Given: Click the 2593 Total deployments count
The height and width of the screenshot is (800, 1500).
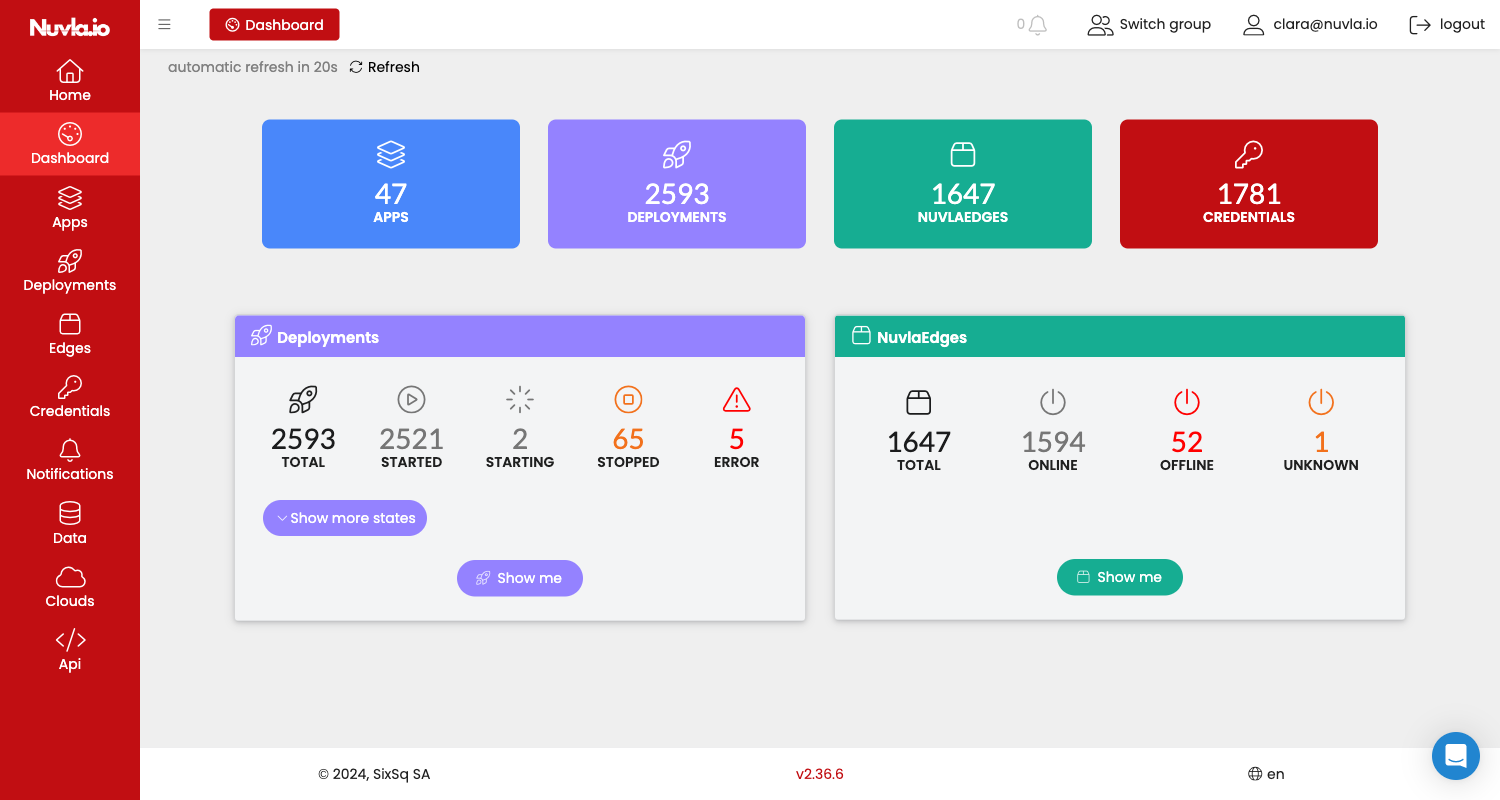Looking at the screenshot, I should pos(303,439).
